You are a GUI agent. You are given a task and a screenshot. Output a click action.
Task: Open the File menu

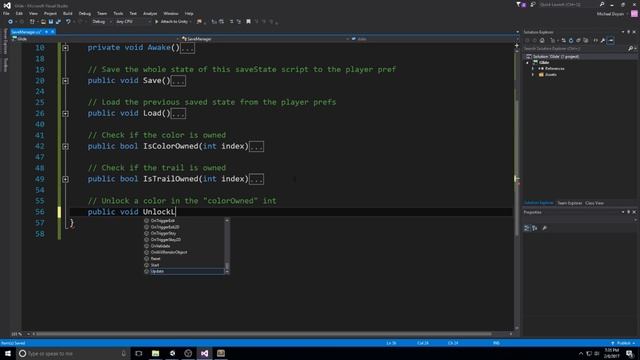[x=6, y=13]
